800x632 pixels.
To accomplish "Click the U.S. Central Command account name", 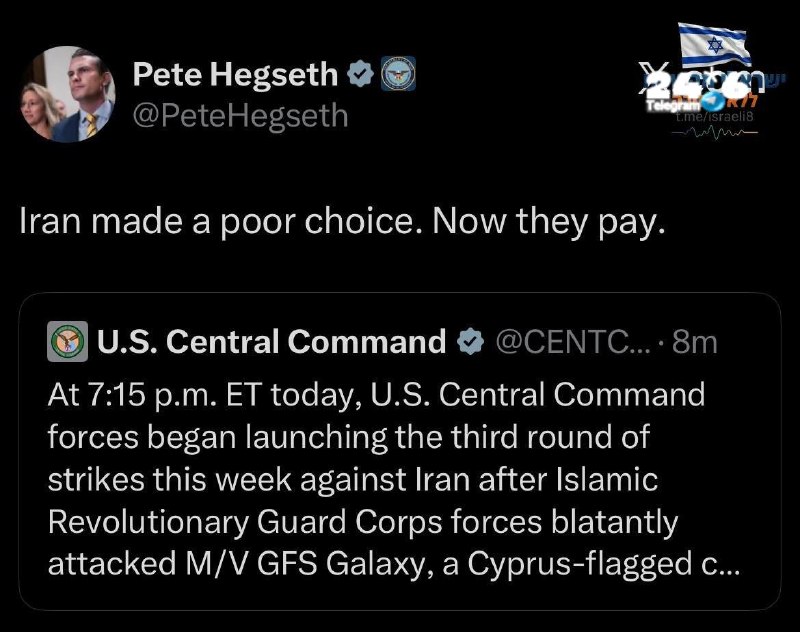I will point(271,341).
